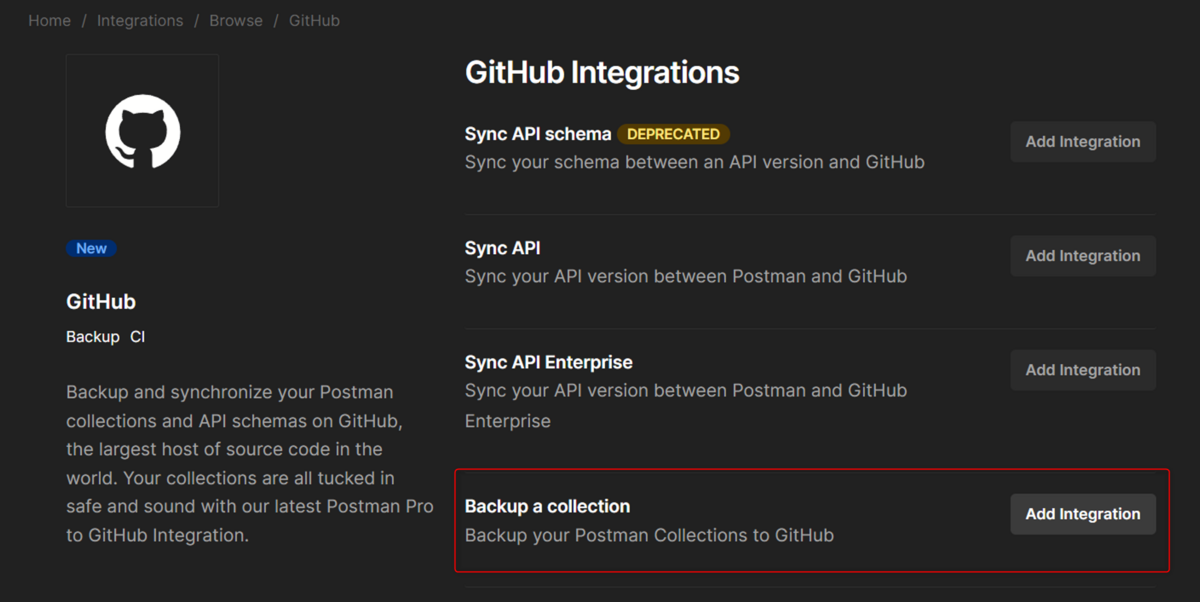Screen dimensions: 1200x602
Task: Add Integration for Backup a collection
Action: pos(1083,514)
